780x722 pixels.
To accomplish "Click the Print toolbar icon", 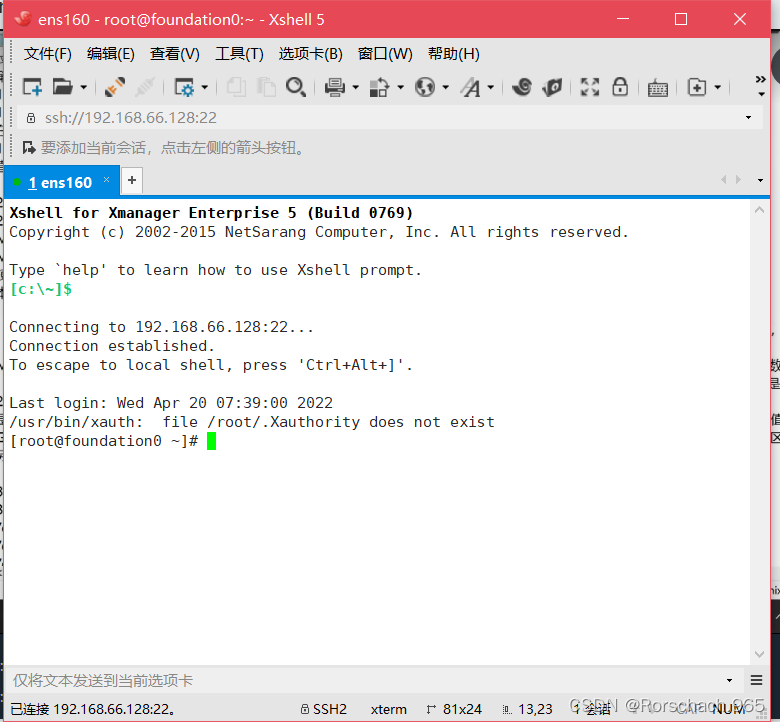I will tap(335, 88).
